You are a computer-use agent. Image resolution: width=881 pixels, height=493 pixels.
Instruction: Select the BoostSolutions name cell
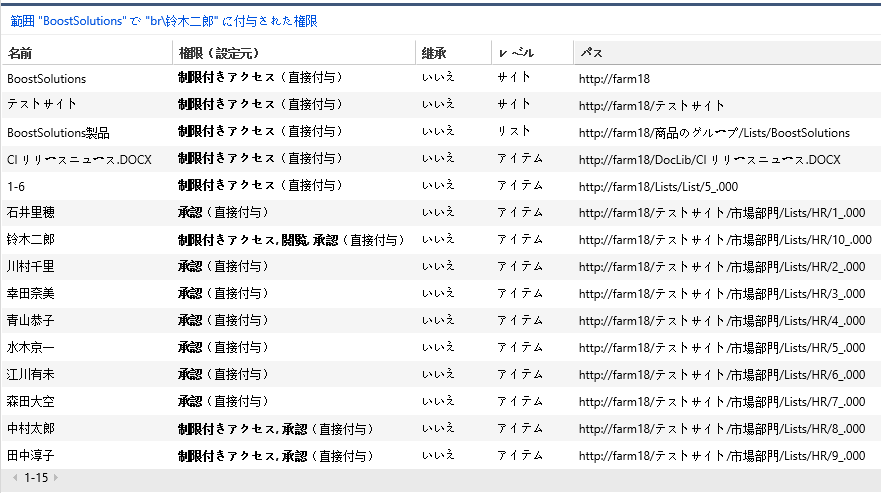47,79
